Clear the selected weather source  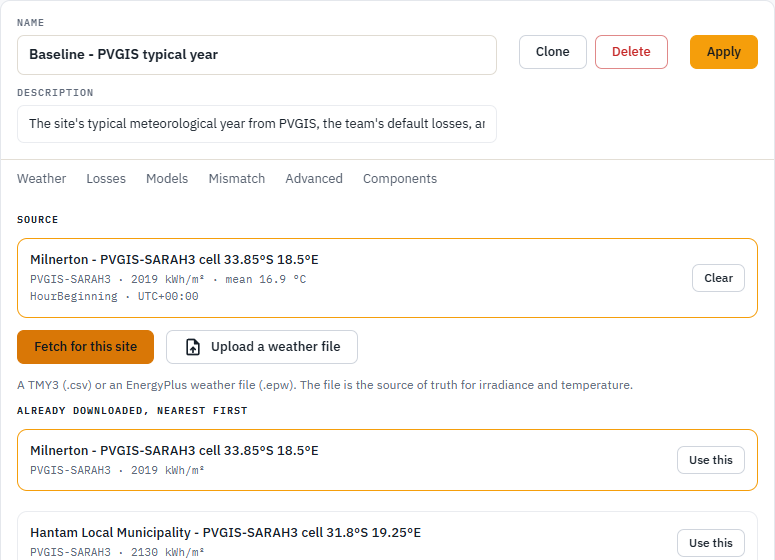(718, 278)
